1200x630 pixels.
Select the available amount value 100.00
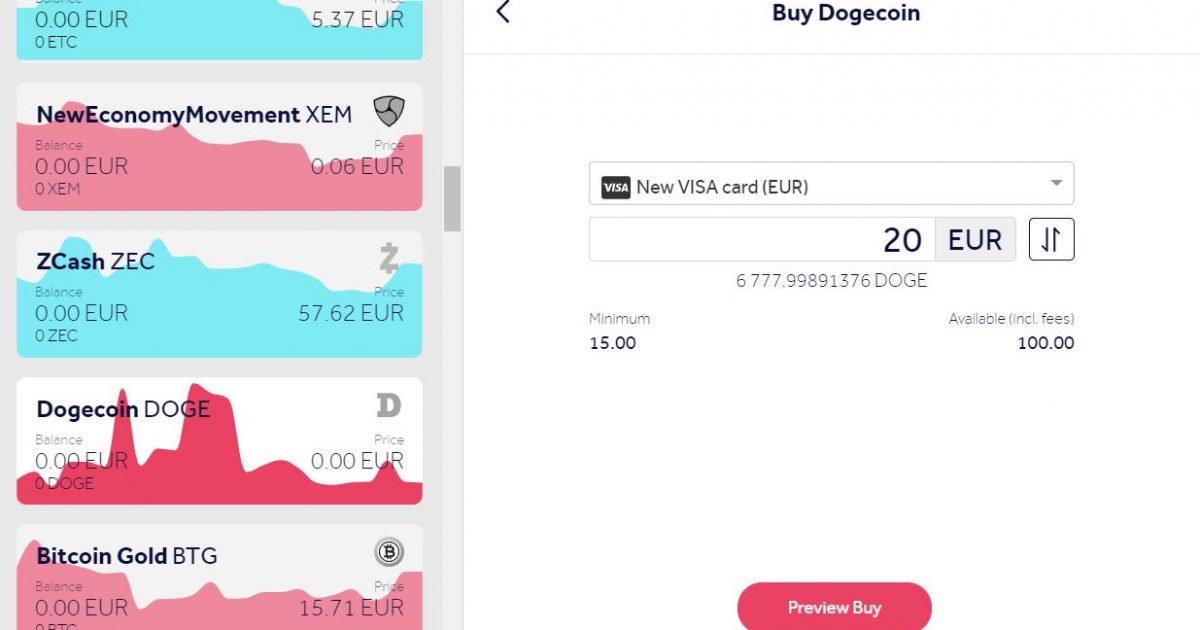(1046, 343)
